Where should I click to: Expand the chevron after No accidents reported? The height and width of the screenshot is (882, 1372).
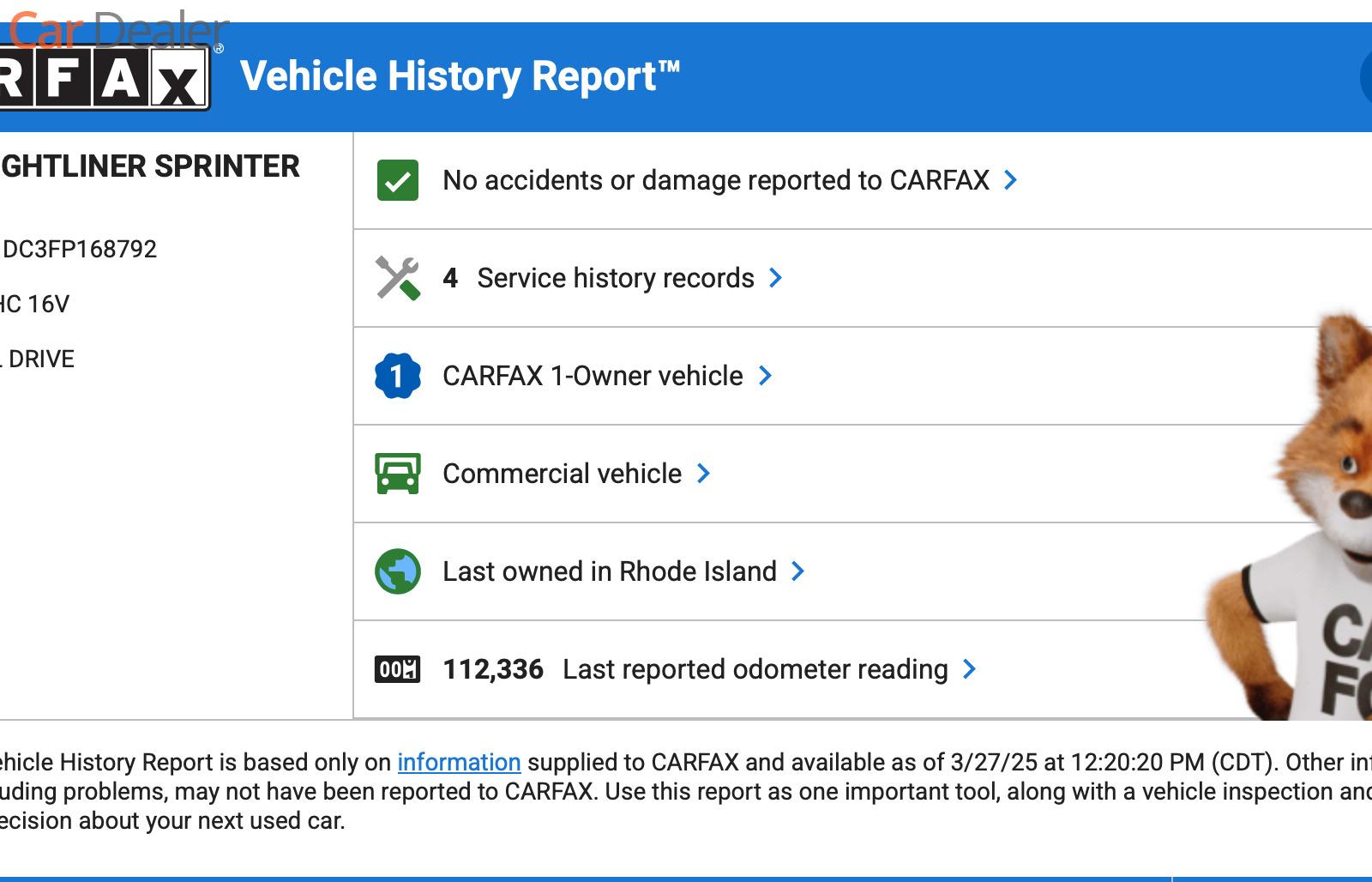pos(1011,180)
